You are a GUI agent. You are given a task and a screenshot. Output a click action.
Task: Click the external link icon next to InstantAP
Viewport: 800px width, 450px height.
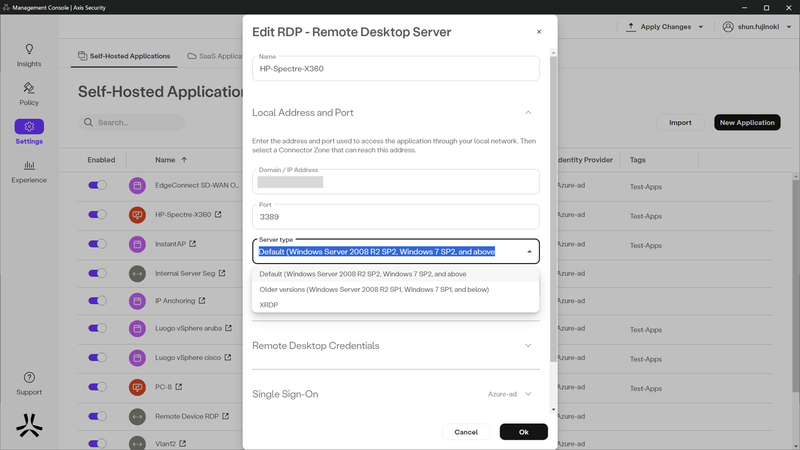pyautogui.click(x=193, y=243)
